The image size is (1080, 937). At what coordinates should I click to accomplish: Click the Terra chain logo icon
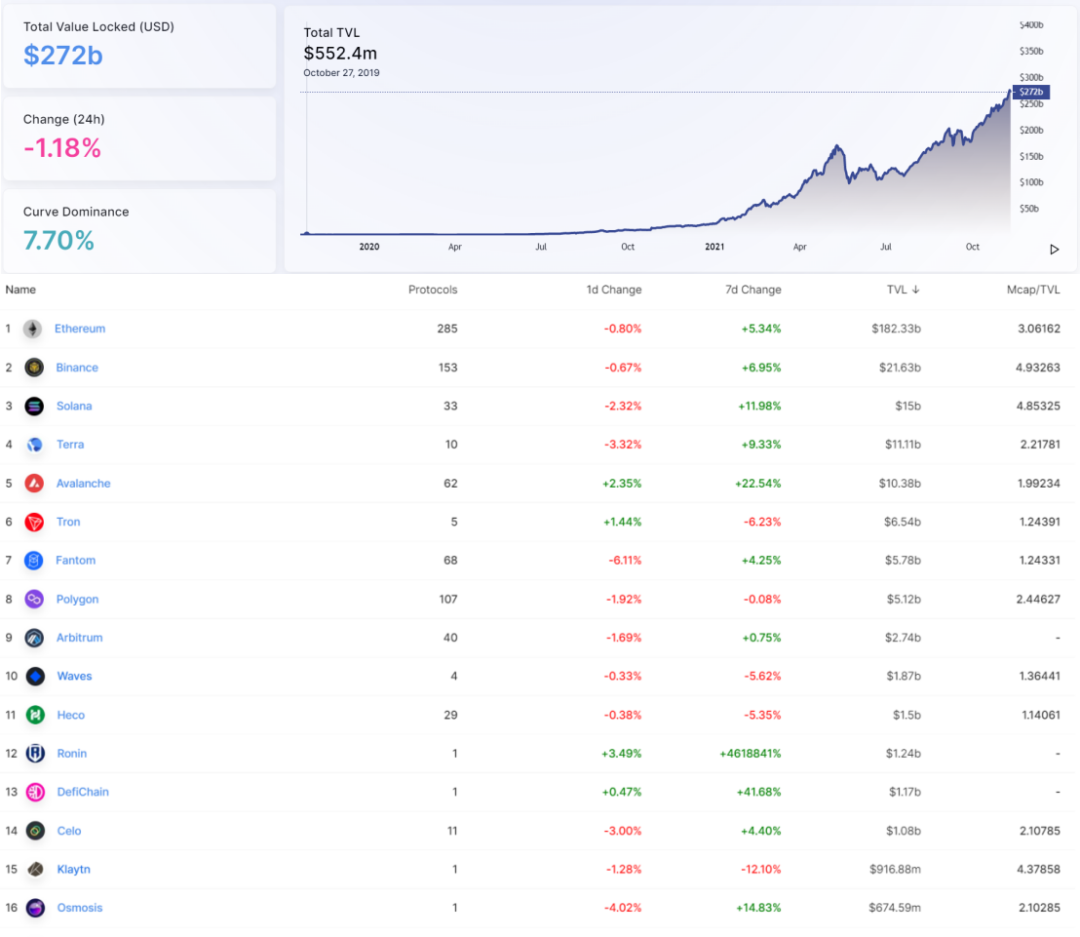click(34, 444)
